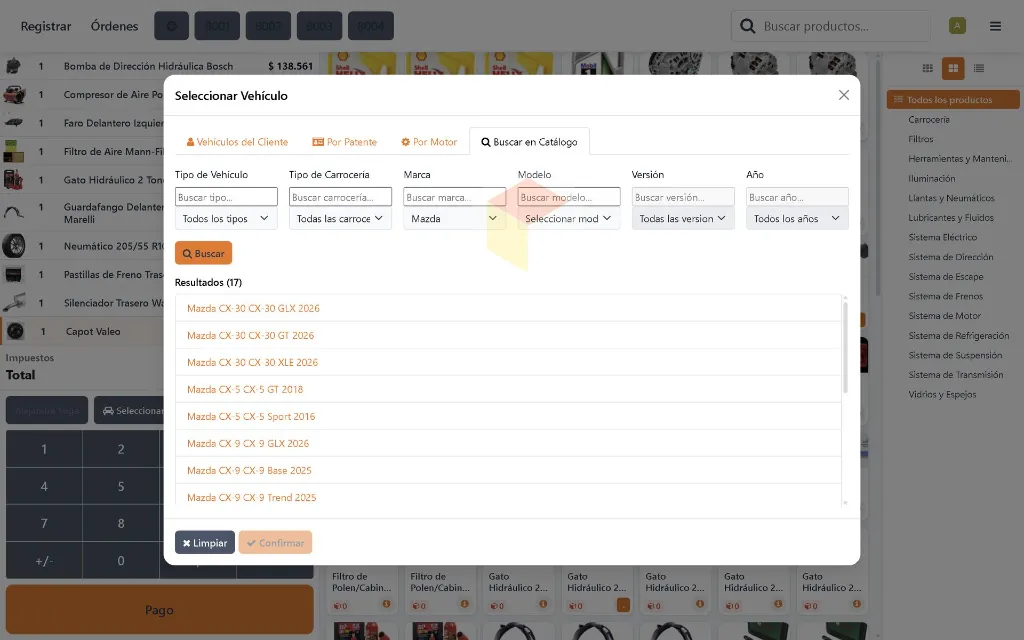
Task: Select the Bomba de Dirección Hidráulica Bosch line
Action: 159,66
